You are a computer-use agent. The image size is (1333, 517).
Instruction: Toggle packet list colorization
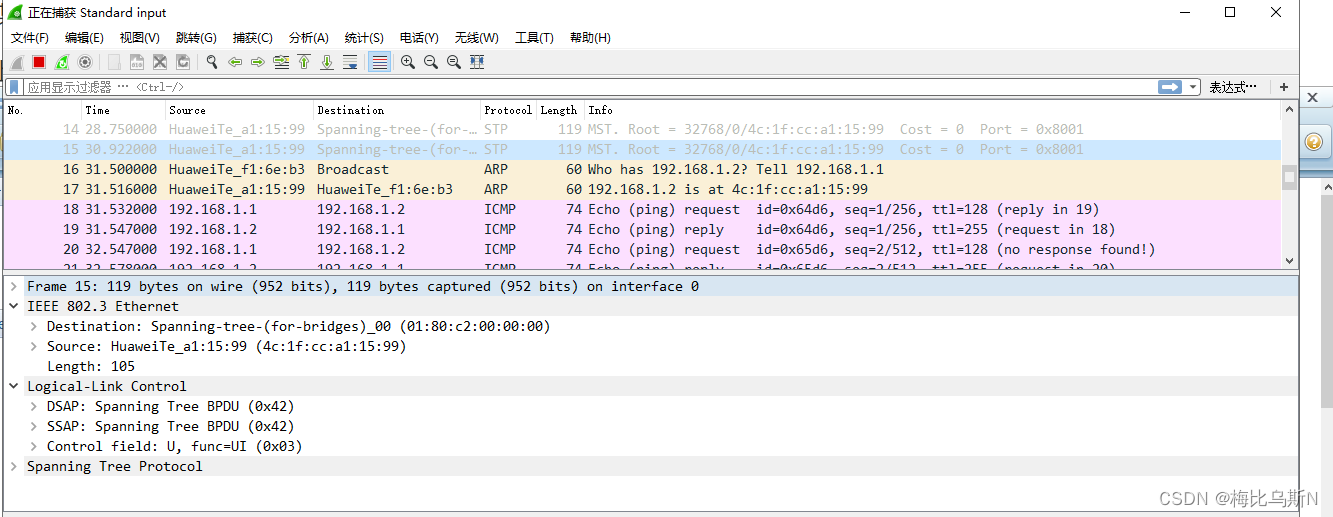[379, 62]
